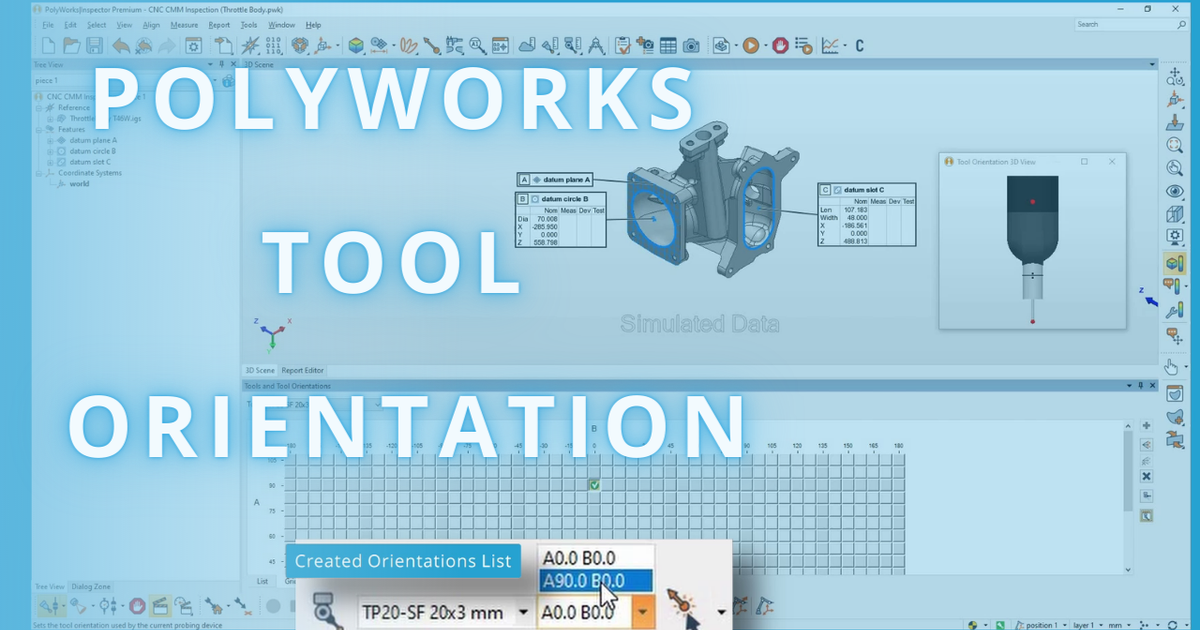
Task: Pin the Tools and Tool Orientations panel
Action: [1140, 385]
